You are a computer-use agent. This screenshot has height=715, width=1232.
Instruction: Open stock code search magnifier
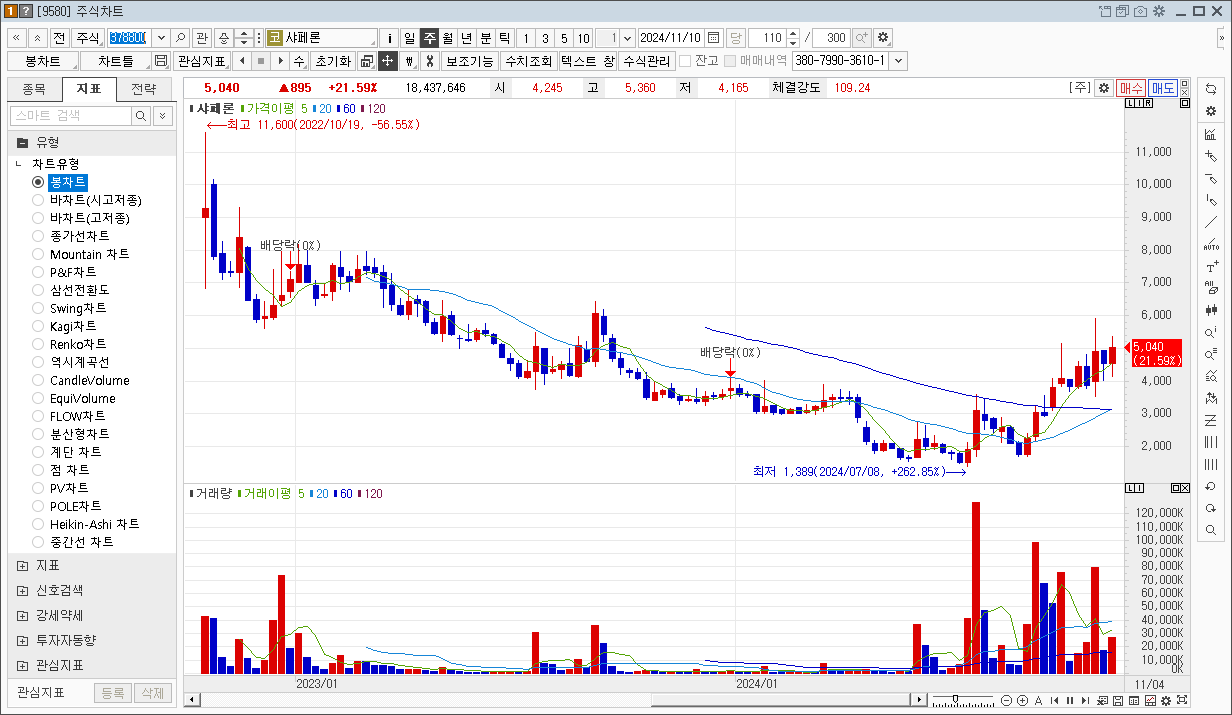click(x=181, y=38)
